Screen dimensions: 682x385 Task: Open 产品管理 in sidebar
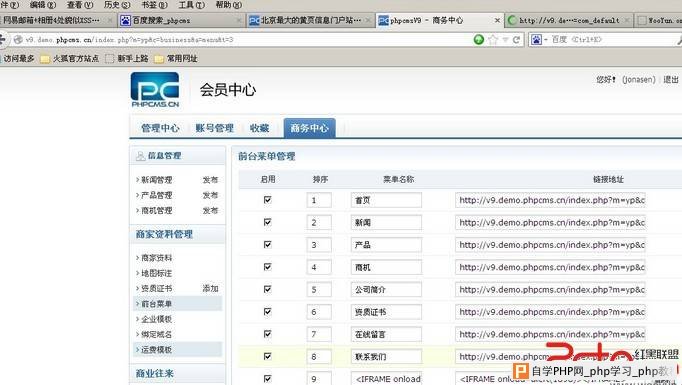pyautogui.click(x=157, y=195)
